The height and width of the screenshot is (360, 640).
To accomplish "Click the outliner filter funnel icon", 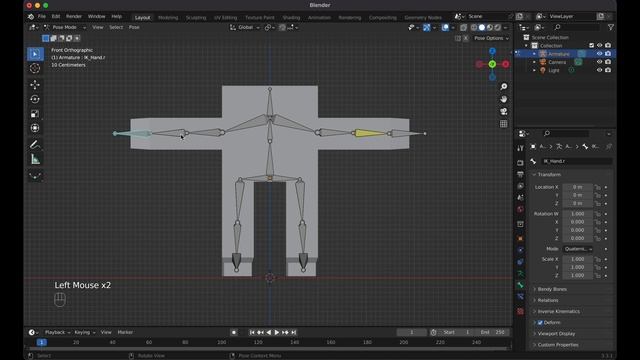I will [611, 27].
